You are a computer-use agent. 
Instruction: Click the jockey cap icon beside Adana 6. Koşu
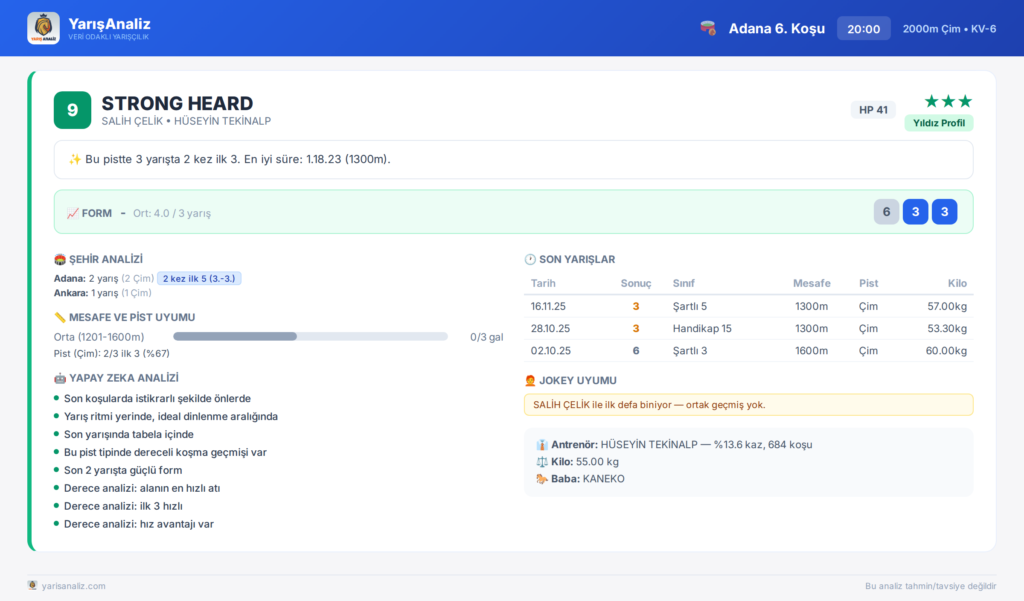pos(708,28)
